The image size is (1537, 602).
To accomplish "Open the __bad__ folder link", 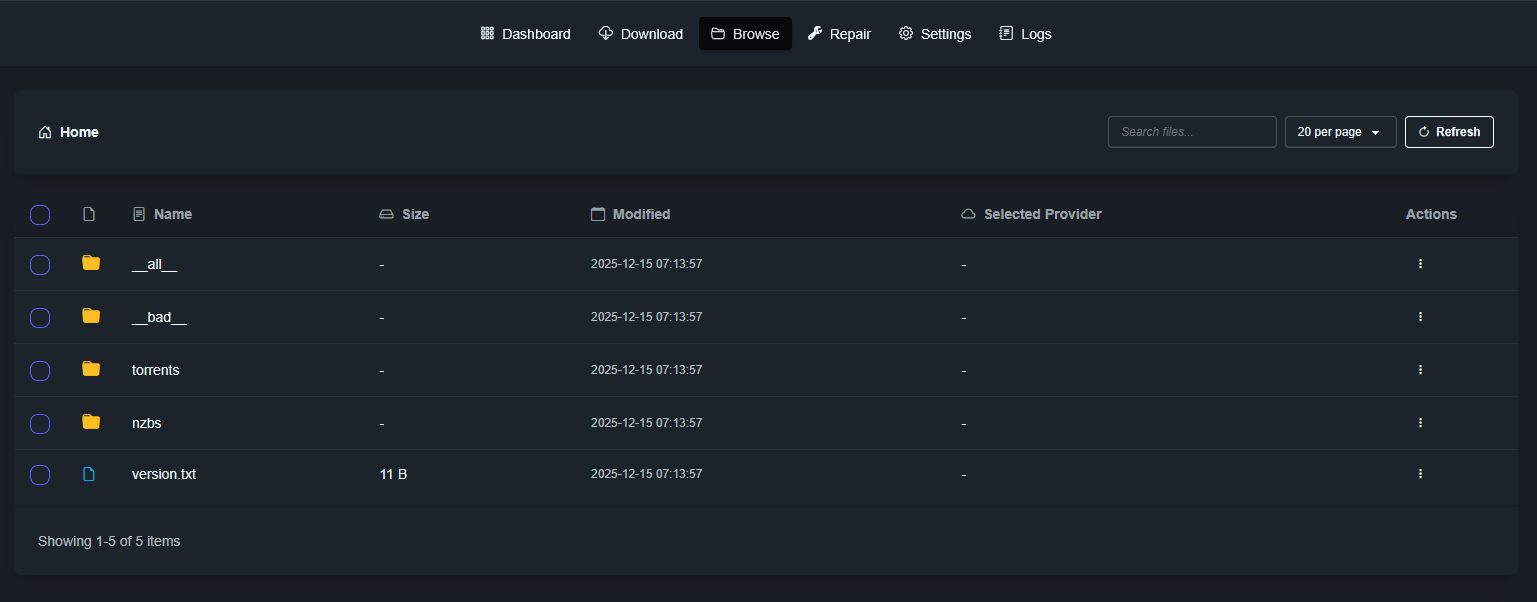I will point(159,317).
